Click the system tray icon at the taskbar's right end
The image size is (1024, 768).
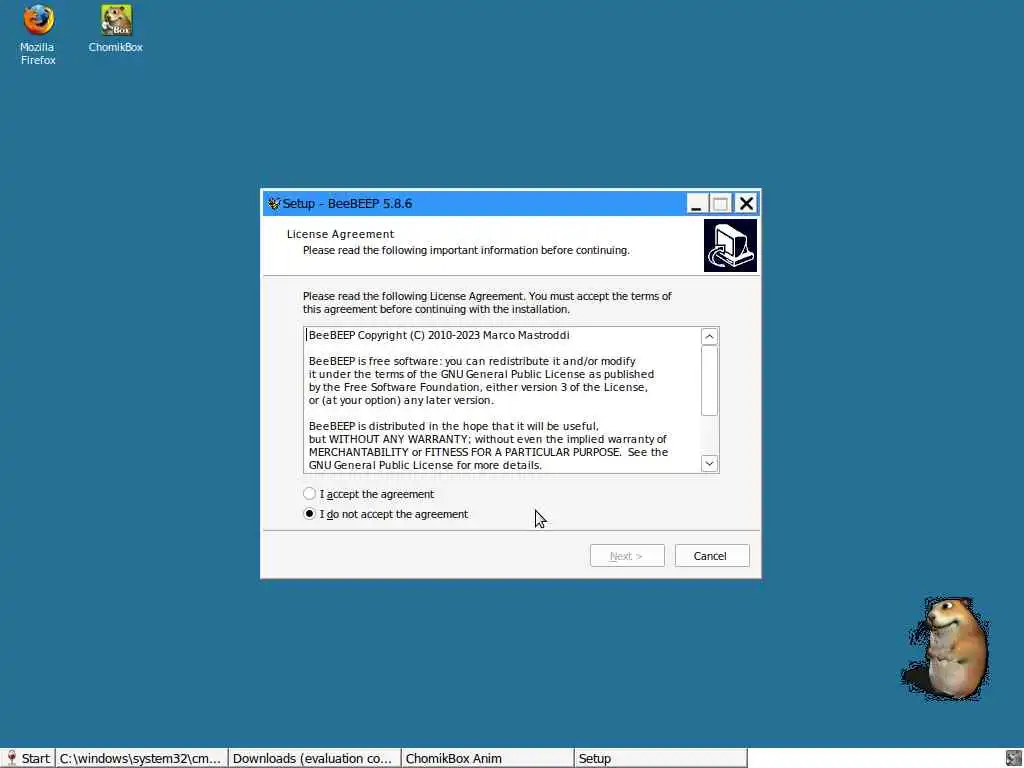(x=1014, y=758)
